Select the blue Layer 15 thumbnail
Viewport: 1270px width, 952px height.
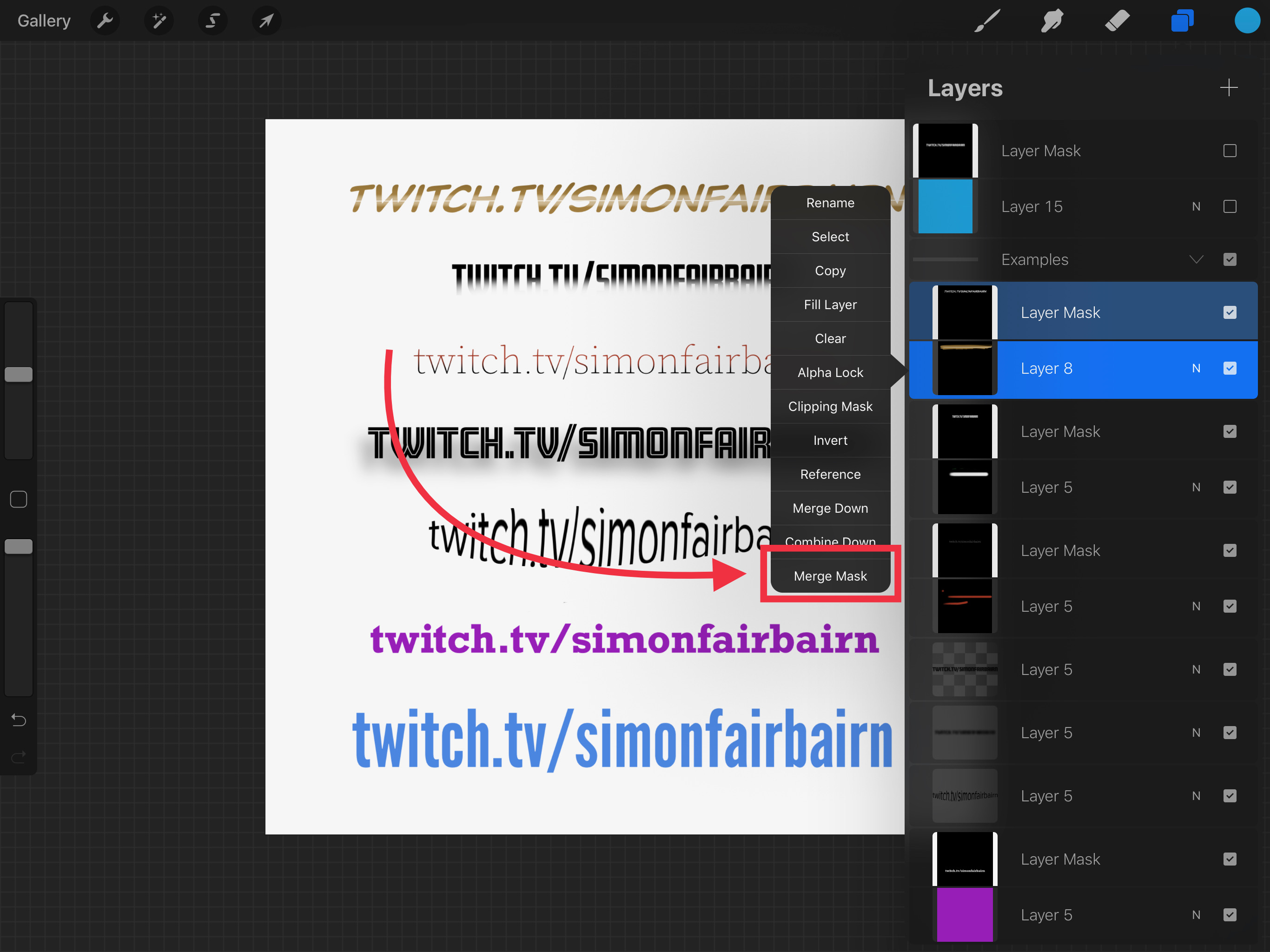tap(945, 206)
